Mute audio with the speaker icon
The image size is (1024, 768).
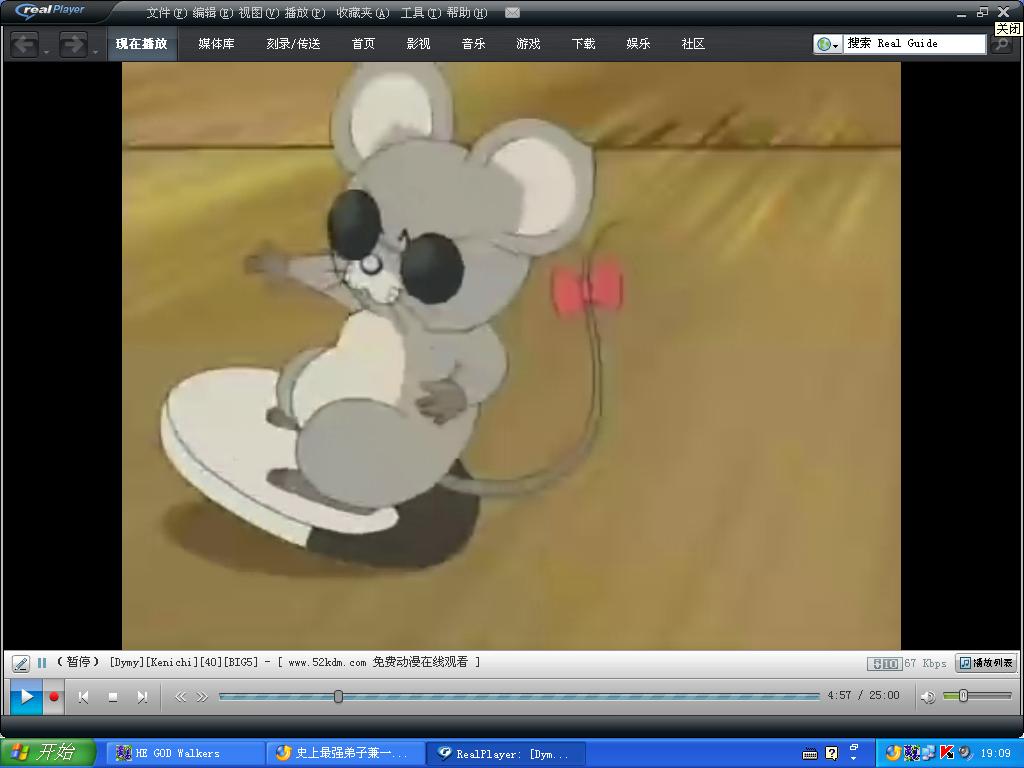click(x=927, y=697)
